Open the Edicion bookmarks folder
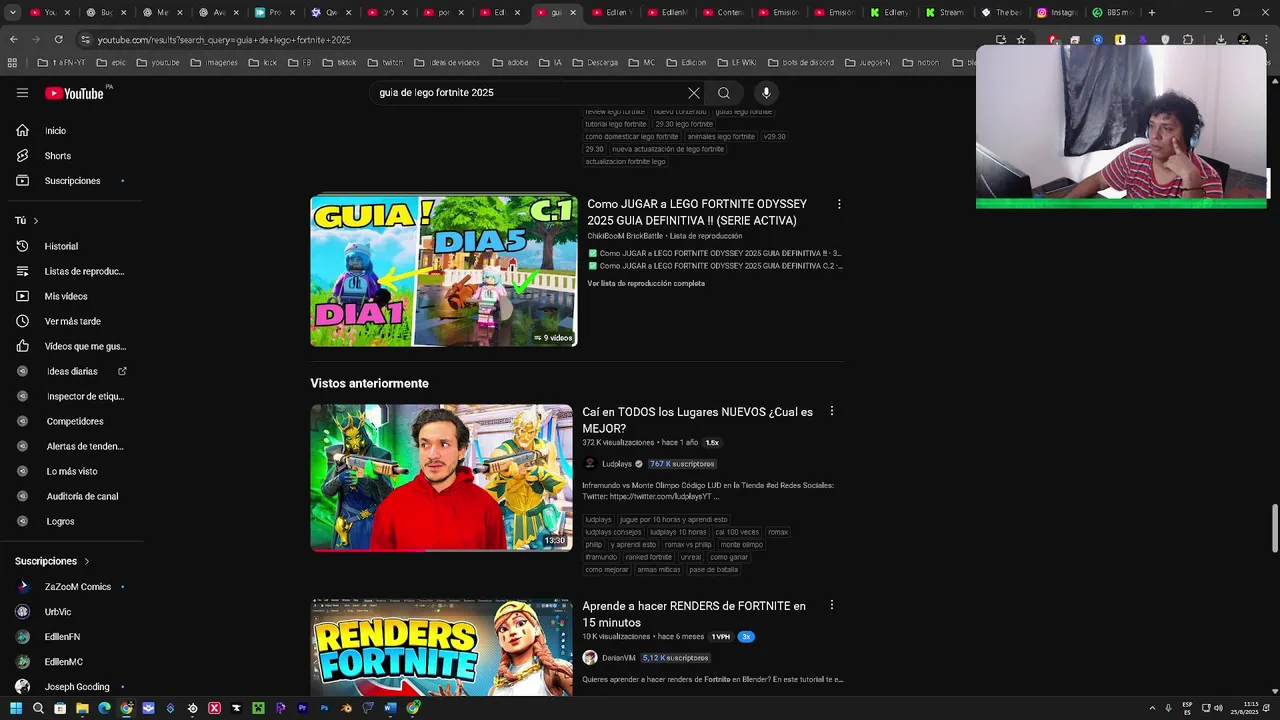Screen dimensions: 1280x720 click(686, 63)
